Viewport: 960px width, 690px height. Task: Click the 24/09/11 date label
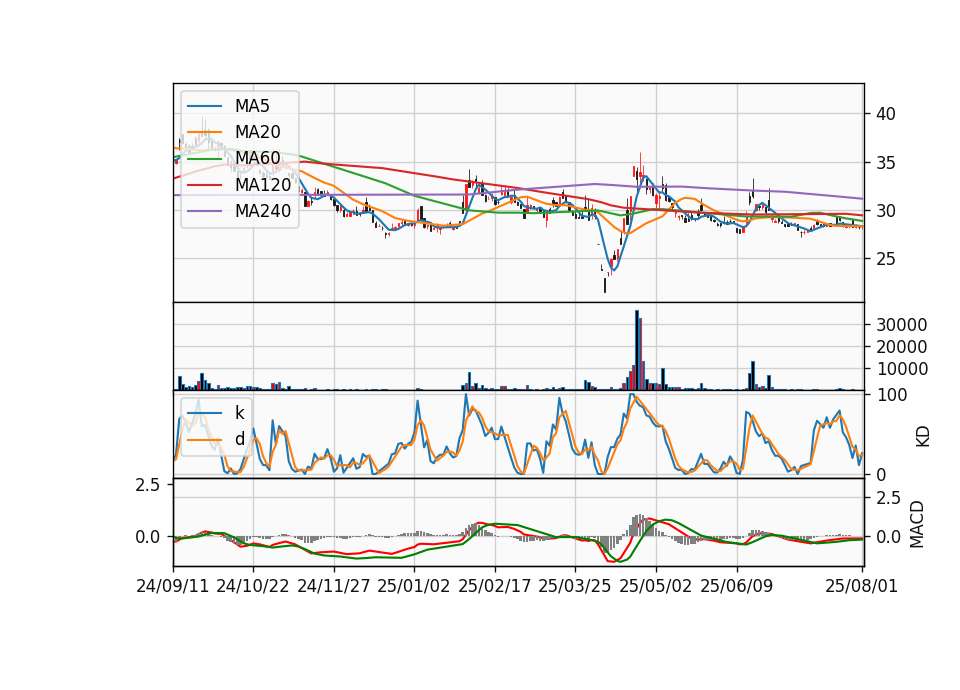(173, 586)
